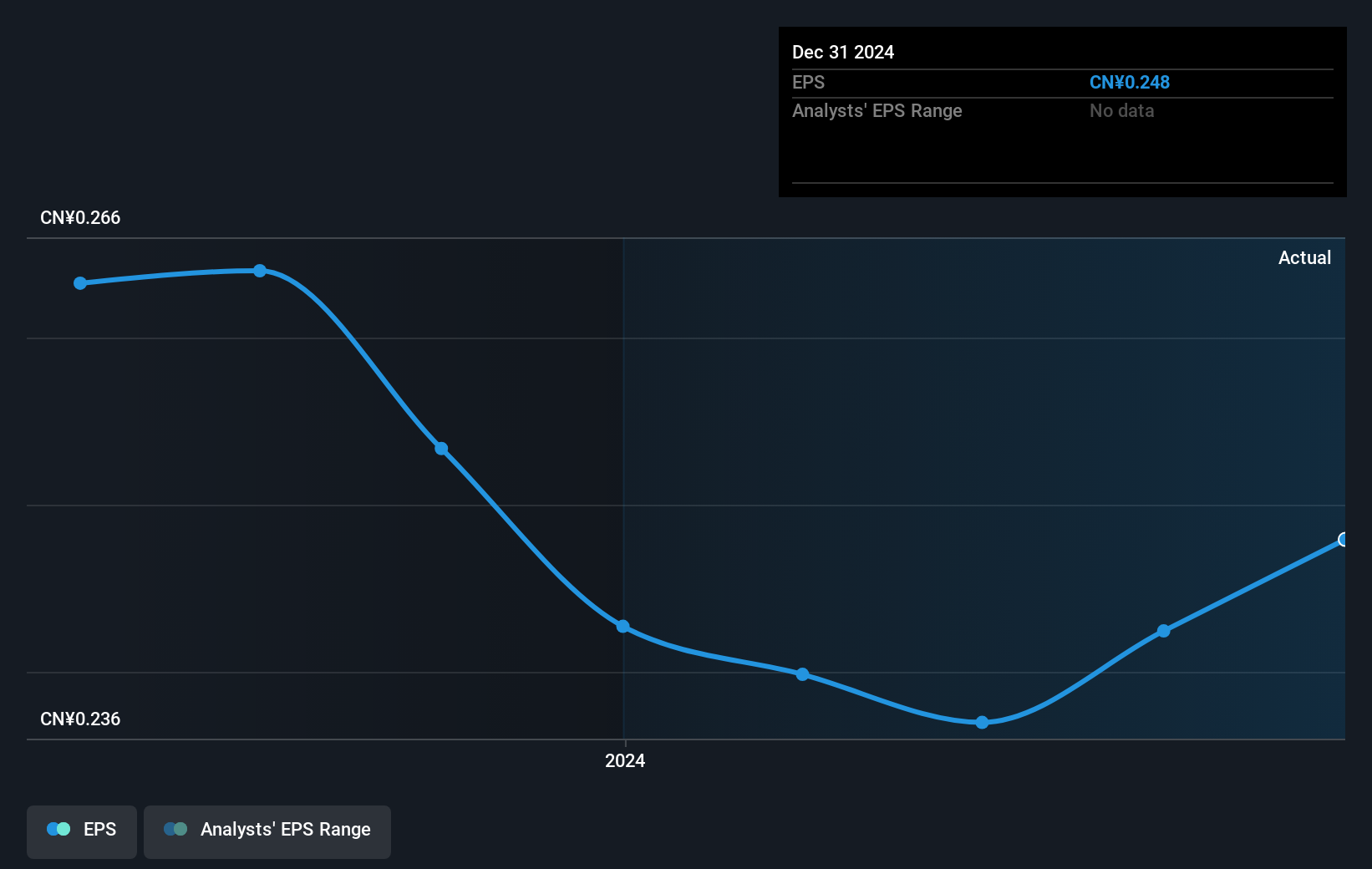
Task: Click the first EPS data point on the line
Action: (80, 283)
